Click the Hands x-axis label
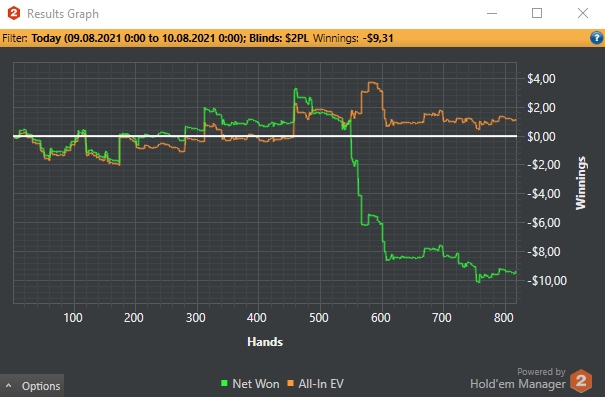Image resolution: width=605 pixels, height=397 pixels. 265,342
